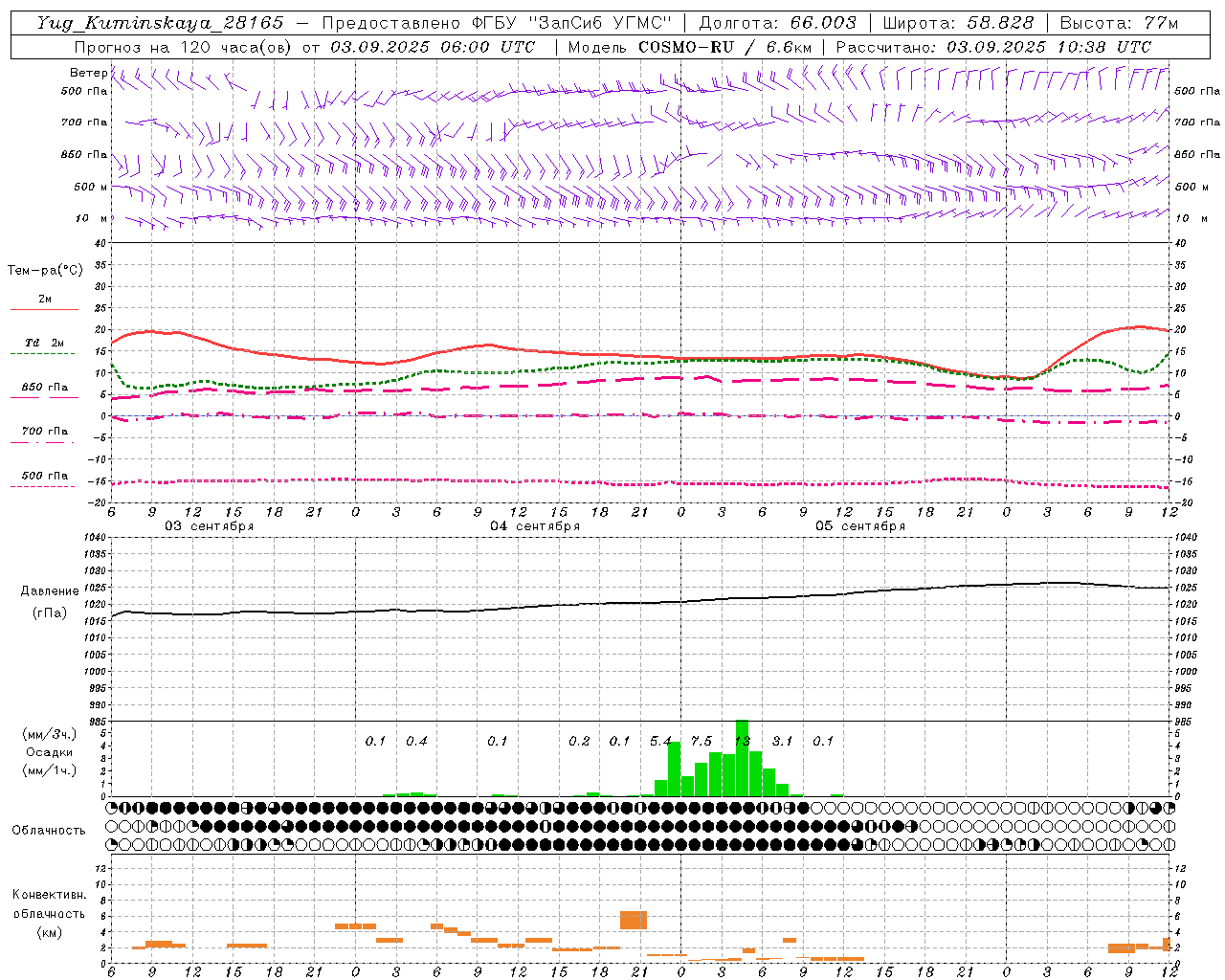This screenshot has width=1225, height=980.
Task: Click the 04 сентября date label
Action: [x=535, y=526]
